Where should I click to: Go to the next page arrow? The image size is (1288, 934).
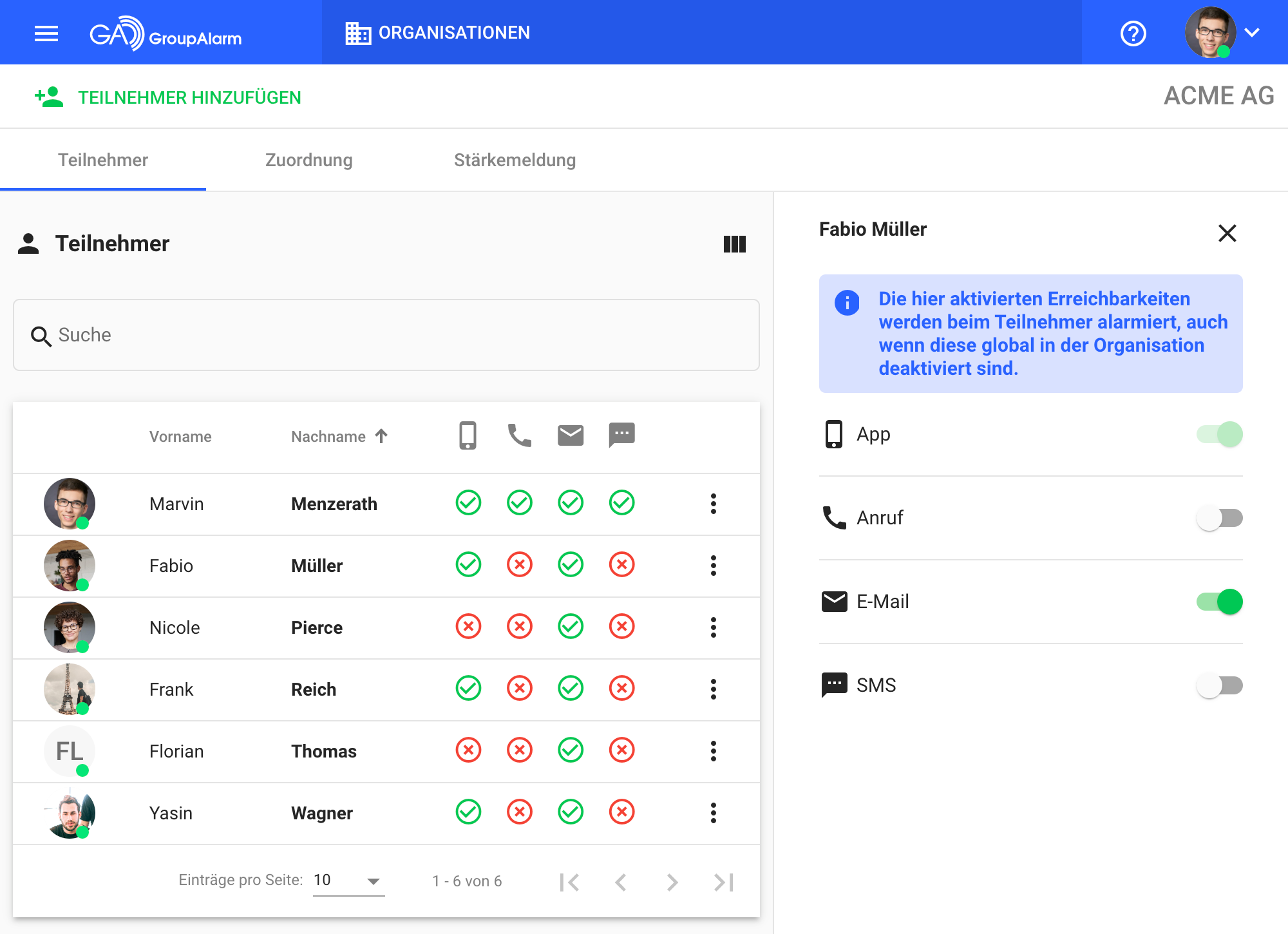[x=672, y=882]
